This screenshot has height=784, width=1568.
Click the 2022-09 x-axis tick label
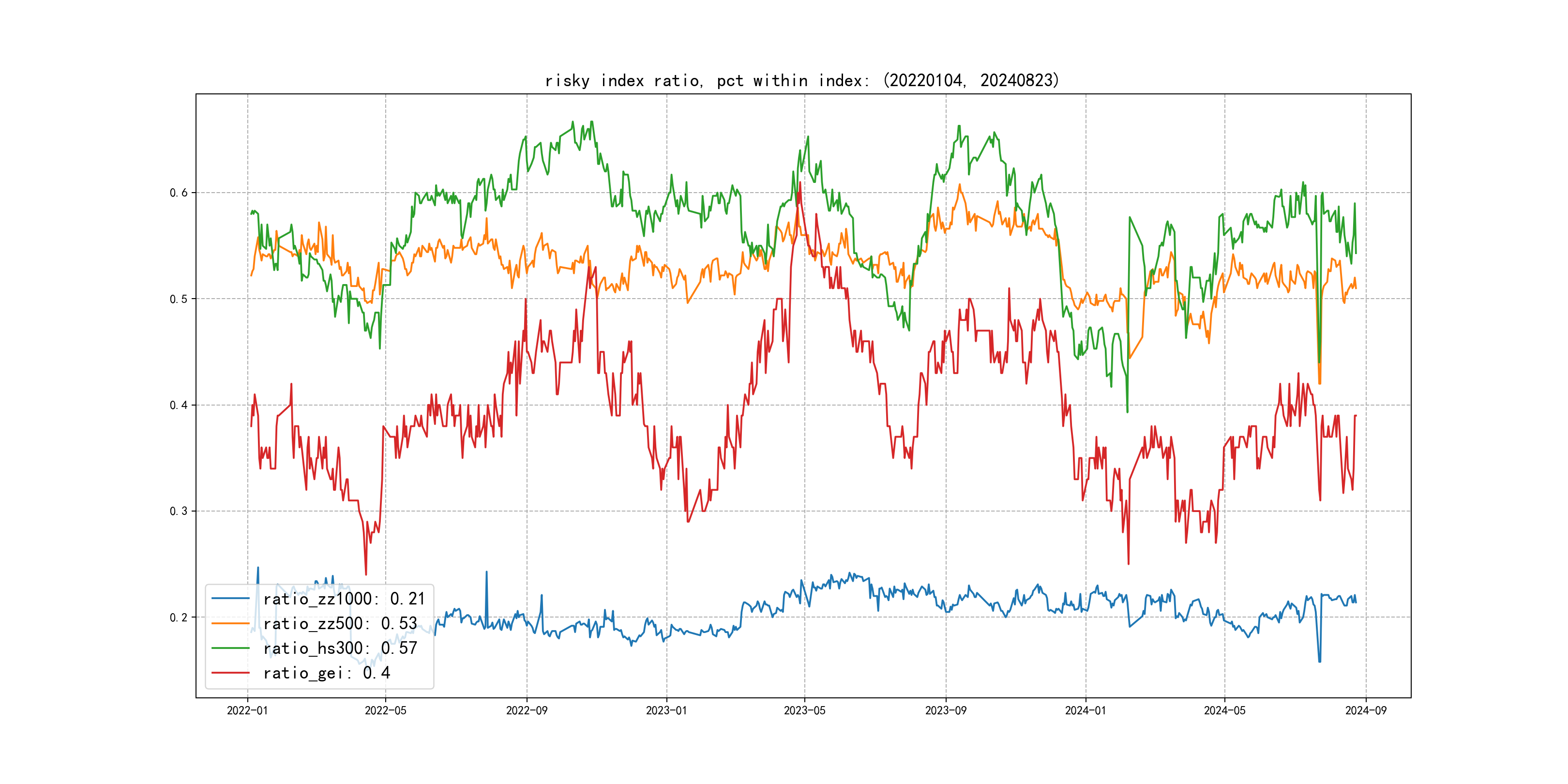[527, 710]
